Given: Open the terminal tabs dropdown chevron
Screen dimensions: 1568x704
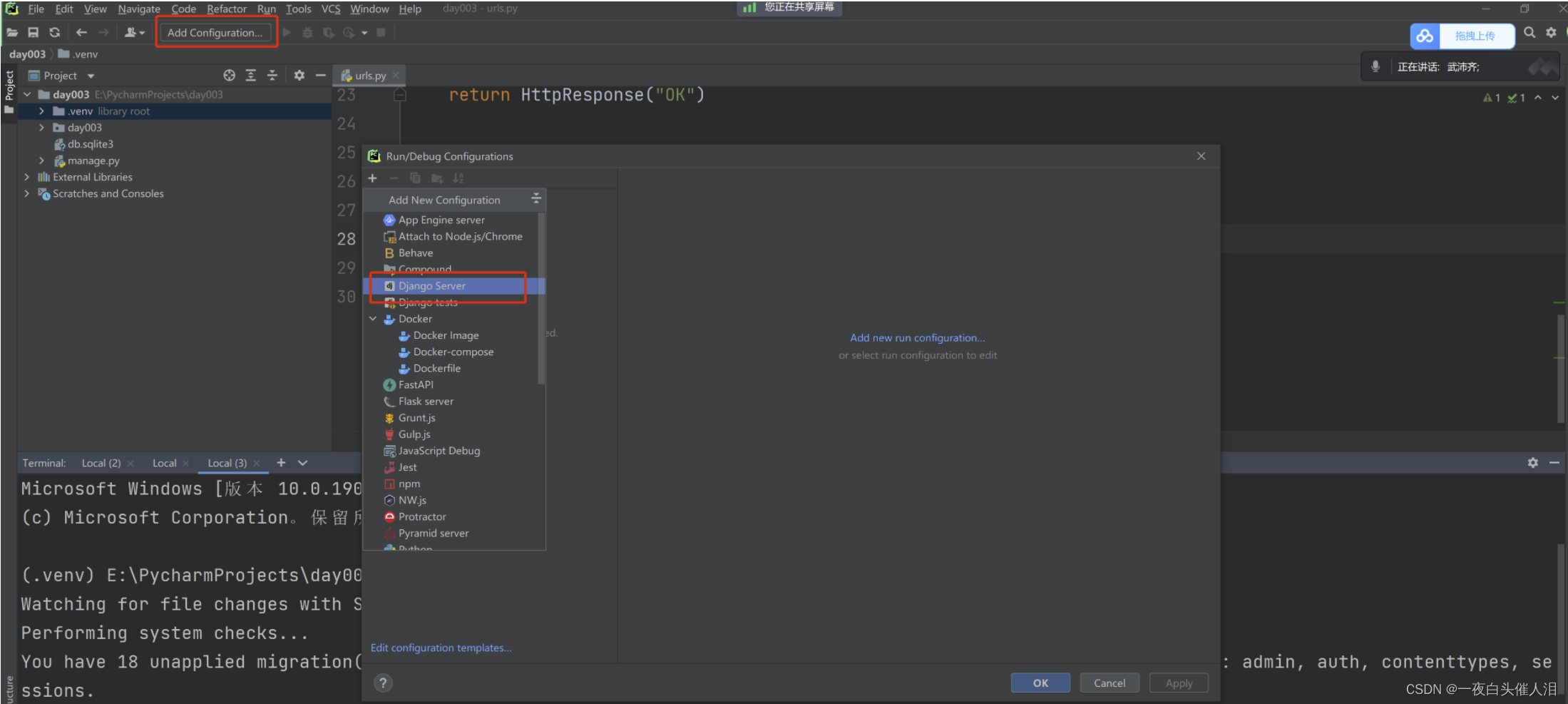Looking at the screenshot, I should click(x=303, y=463).
